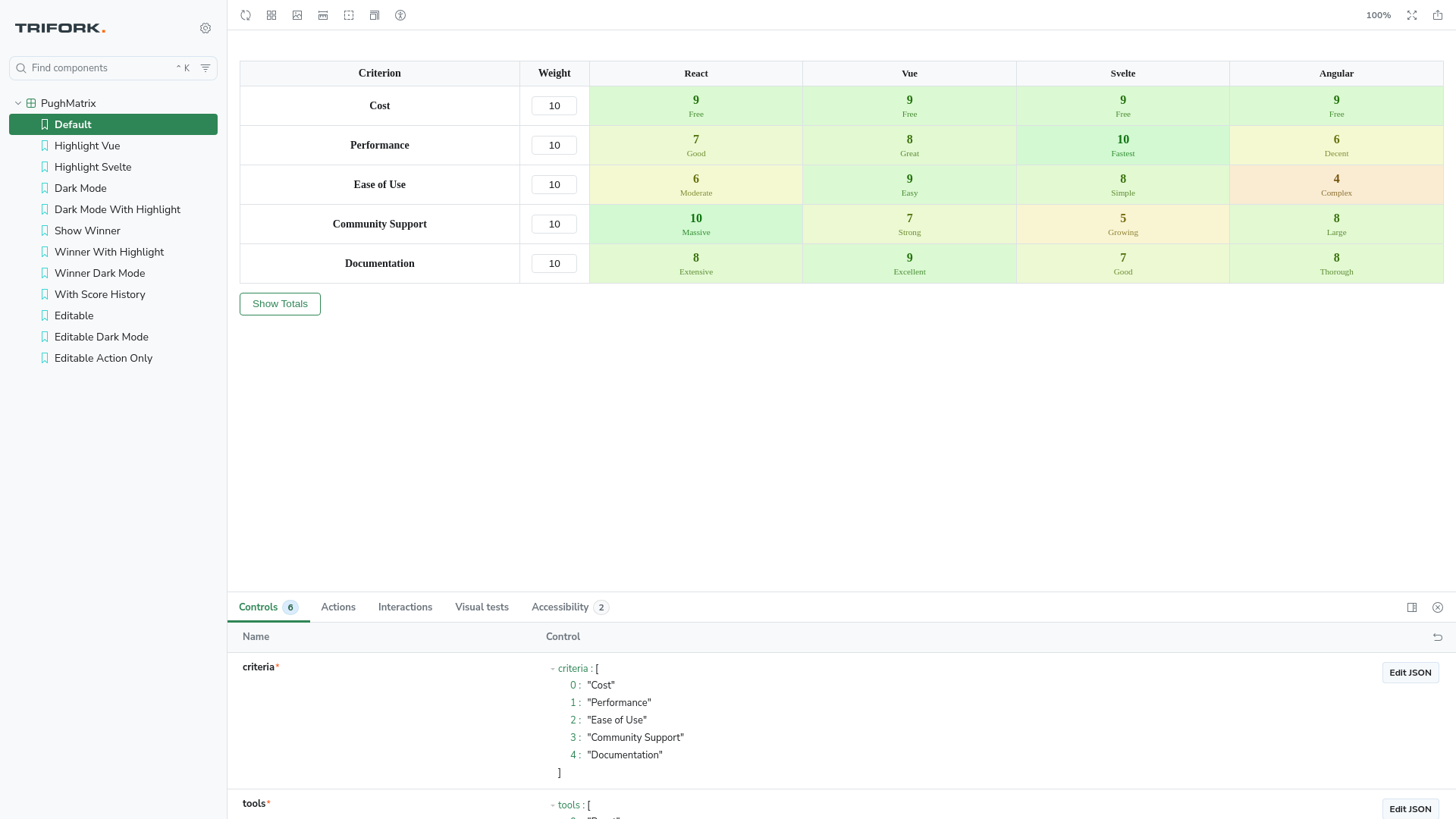Open the Visual tests tab
The height and width of the screenshot is (819, 1456).
click(x=482, y=607)
